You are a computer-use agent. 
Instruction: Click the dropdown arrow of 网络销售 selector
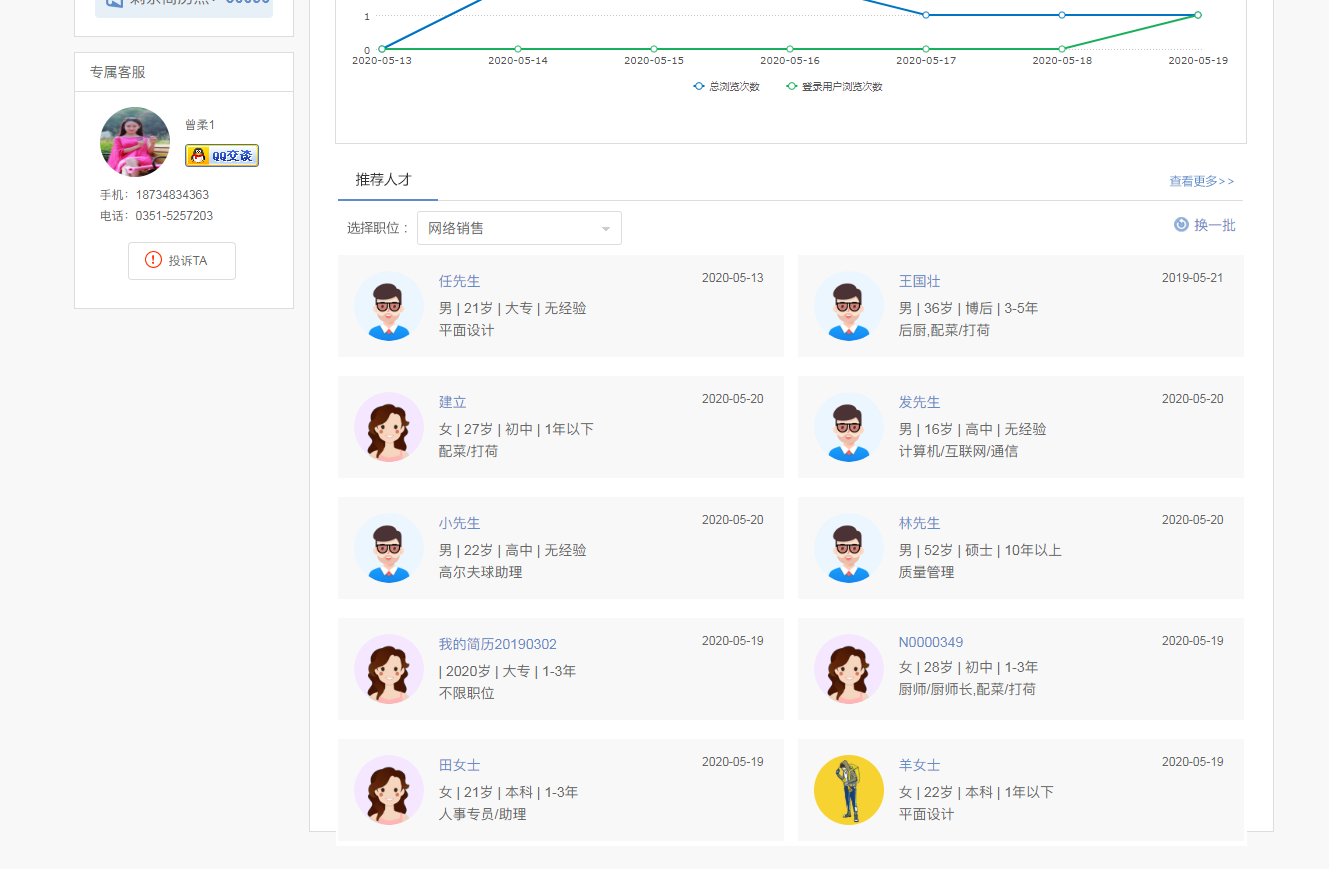pyautogui.click(x=605, y=229)
